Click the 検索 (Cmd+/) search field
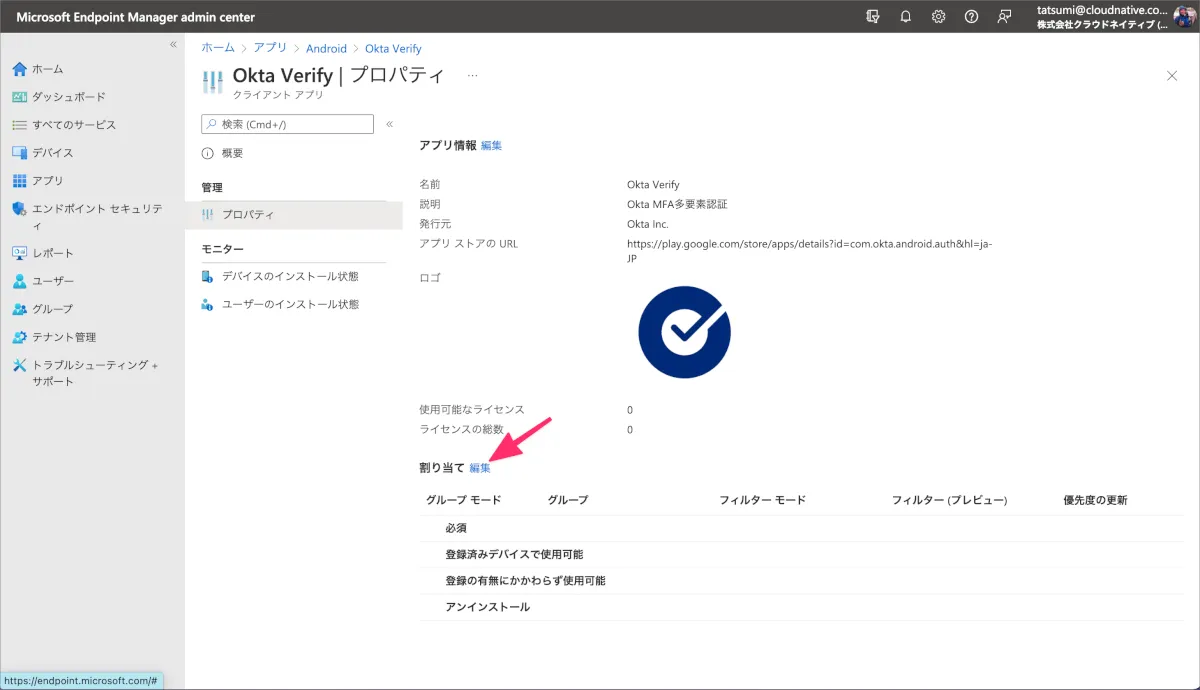Viewport: 1200px width, 690px height. pos(287,124)
